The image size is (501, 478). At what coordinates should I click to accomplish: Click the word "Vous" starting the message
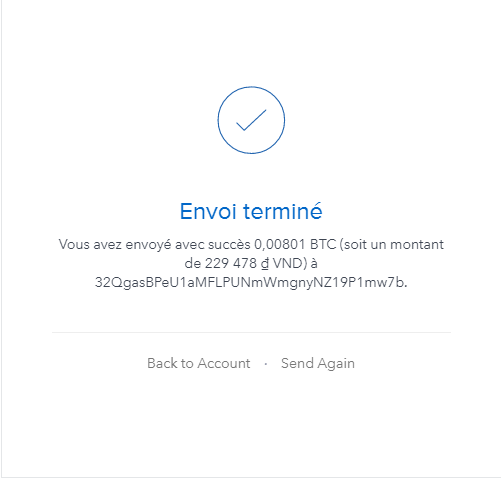point(74,245)
